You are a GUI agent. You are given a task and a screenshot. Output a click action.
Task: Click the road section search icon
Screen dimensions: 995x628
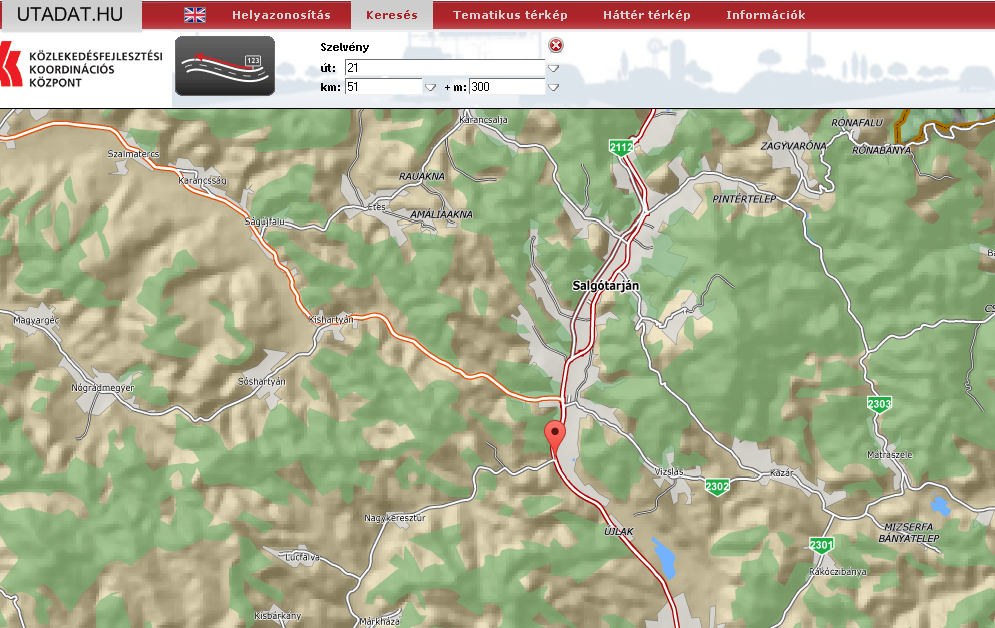(x=225, y=66)
